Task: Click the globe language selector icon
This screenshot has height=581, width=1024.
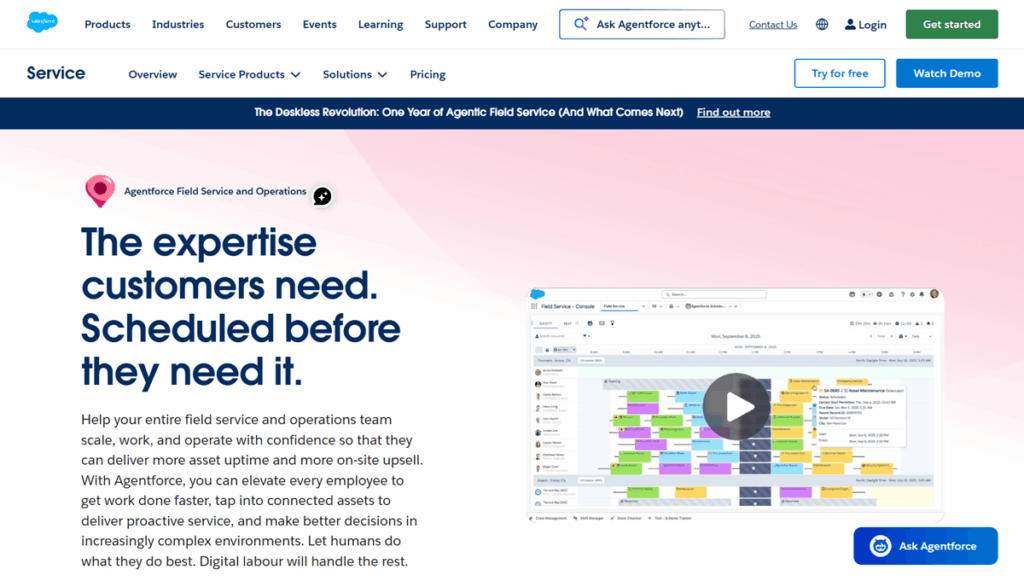Action: [x=822, y=24]
